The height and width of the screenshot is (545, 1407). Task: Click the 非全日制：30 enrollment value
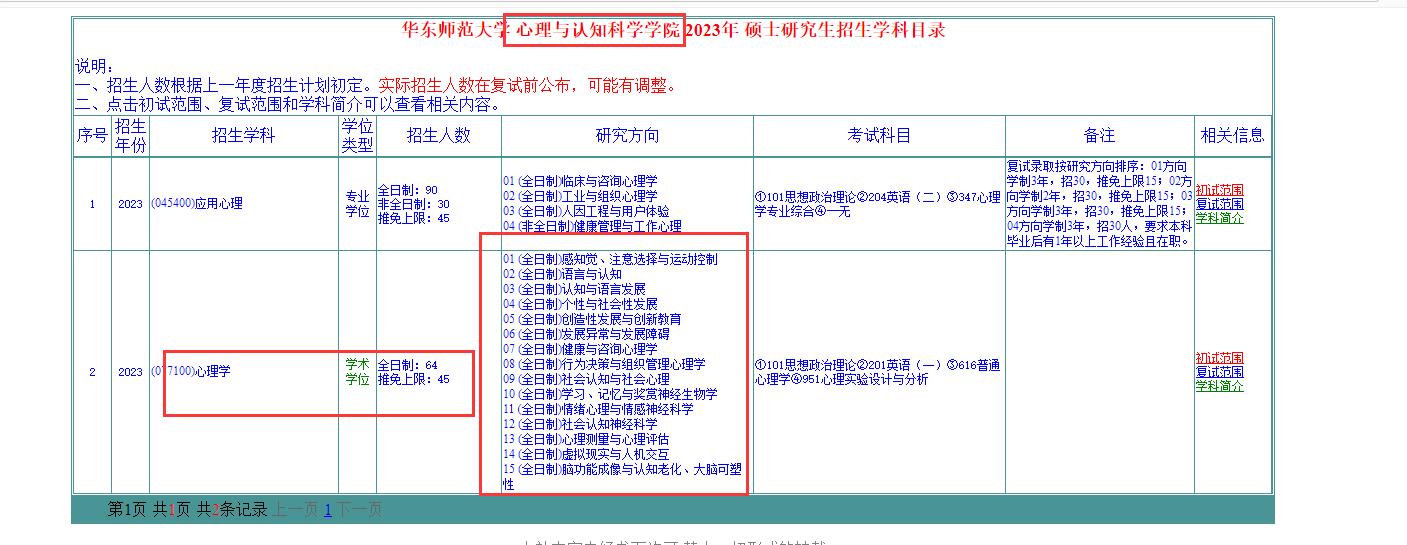413,204
